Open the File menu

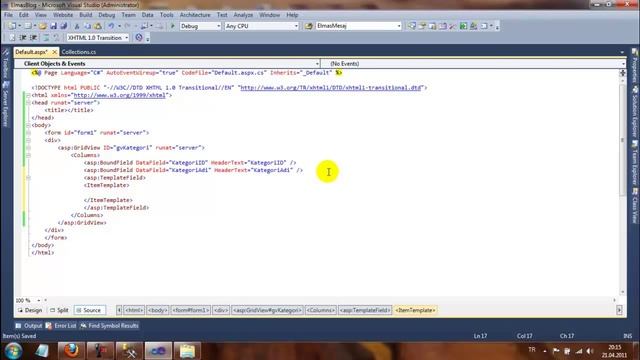click(x=8, y=15)
